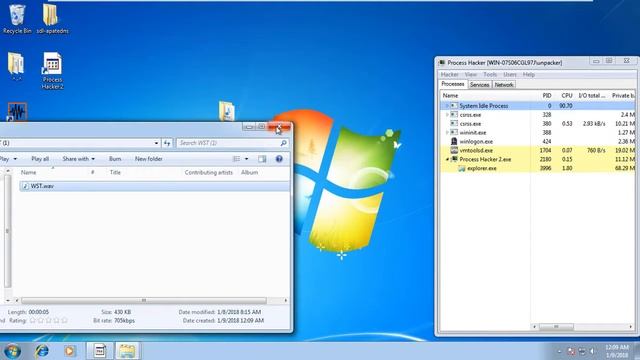640x360 pixels.
Task: Open the Tools menu in Process Hacker
Action: (490, 75)
